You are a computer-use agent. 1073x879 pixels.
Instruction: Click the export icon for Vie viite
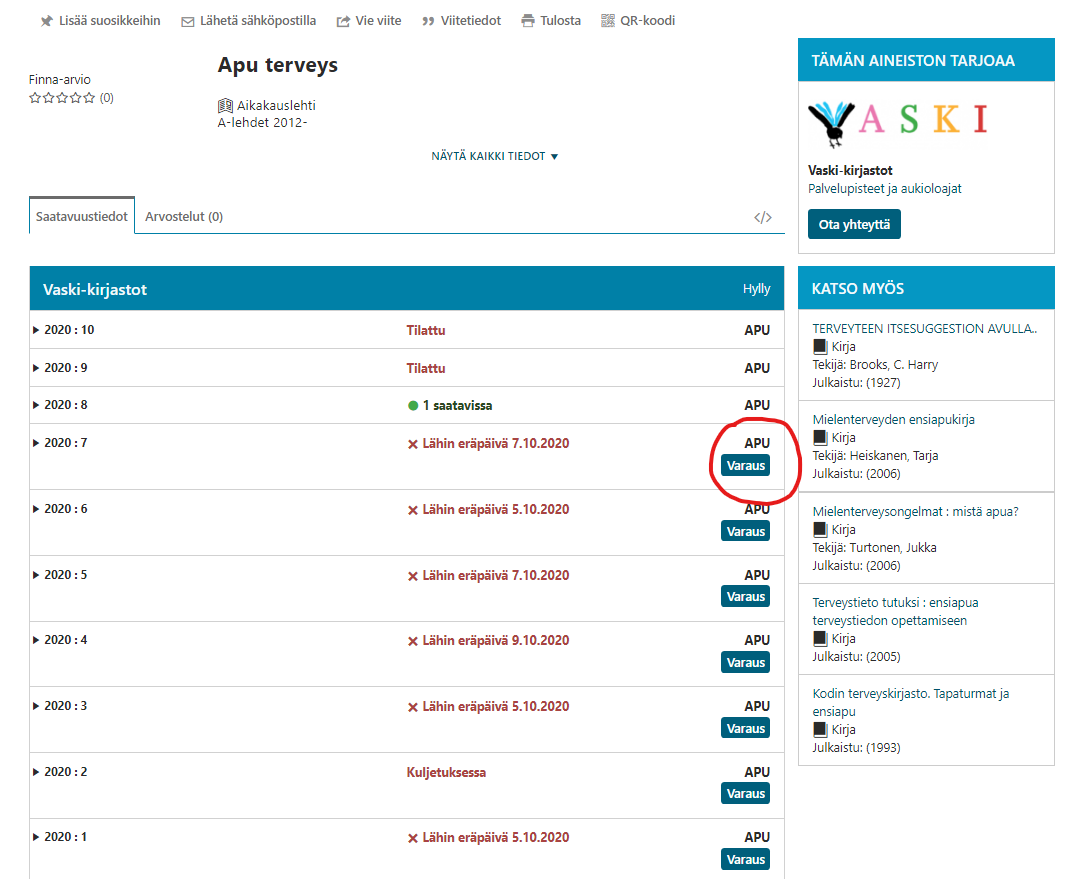(x=343, y=21)
